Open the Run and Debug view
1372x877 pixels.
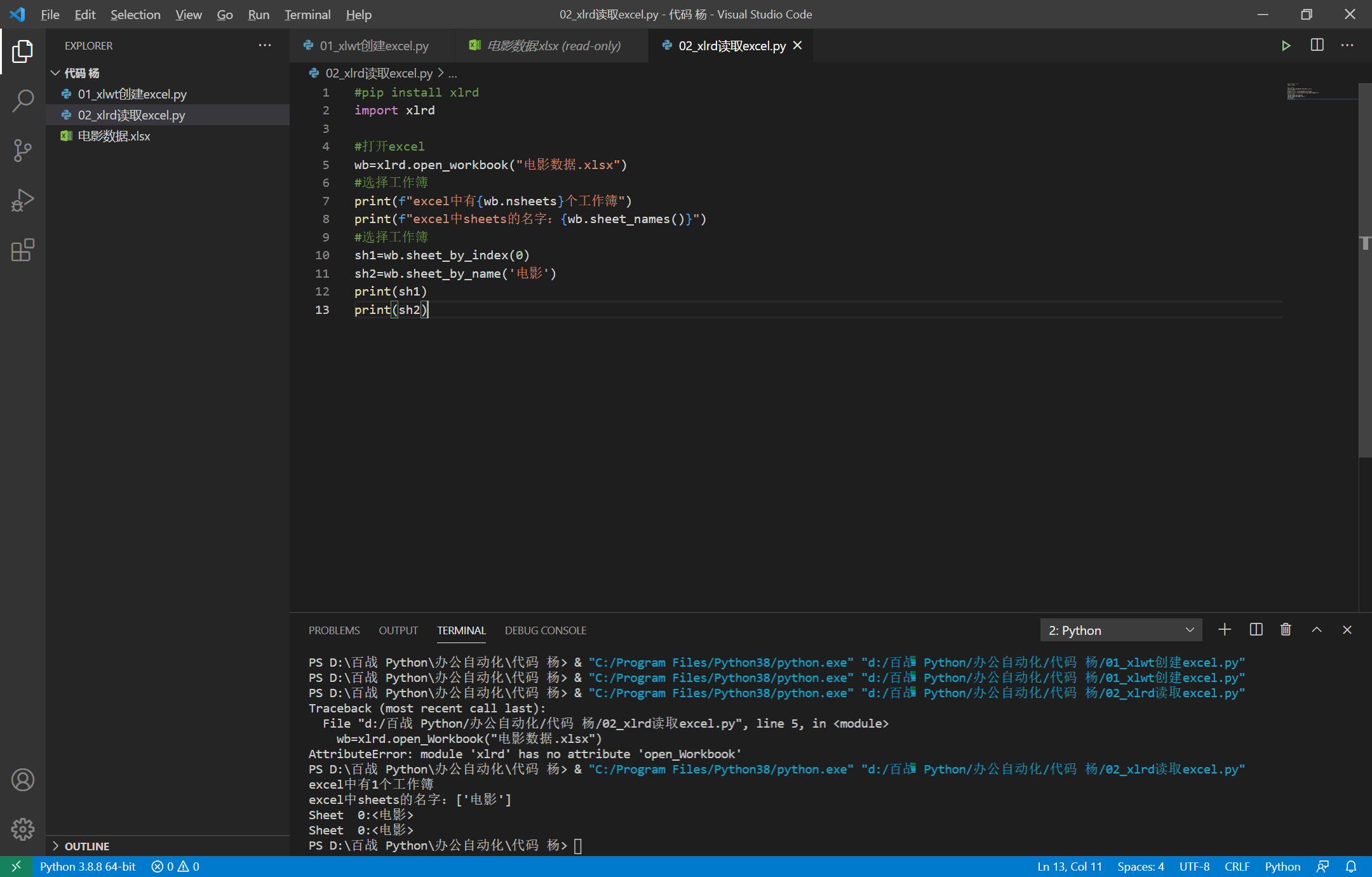pos(23,200)
